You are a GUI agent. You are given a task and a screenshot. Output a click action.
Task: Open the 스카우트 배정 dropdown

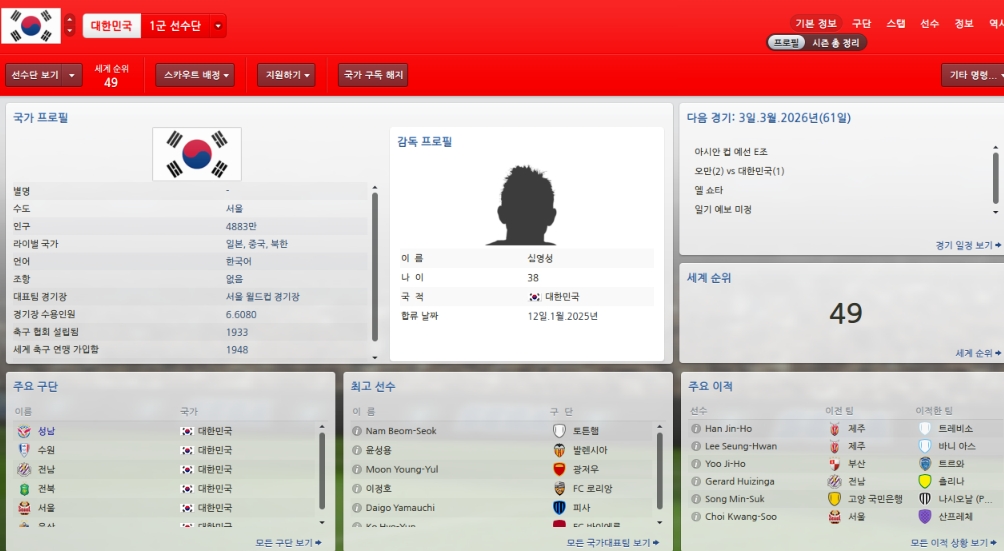[195, 75]
